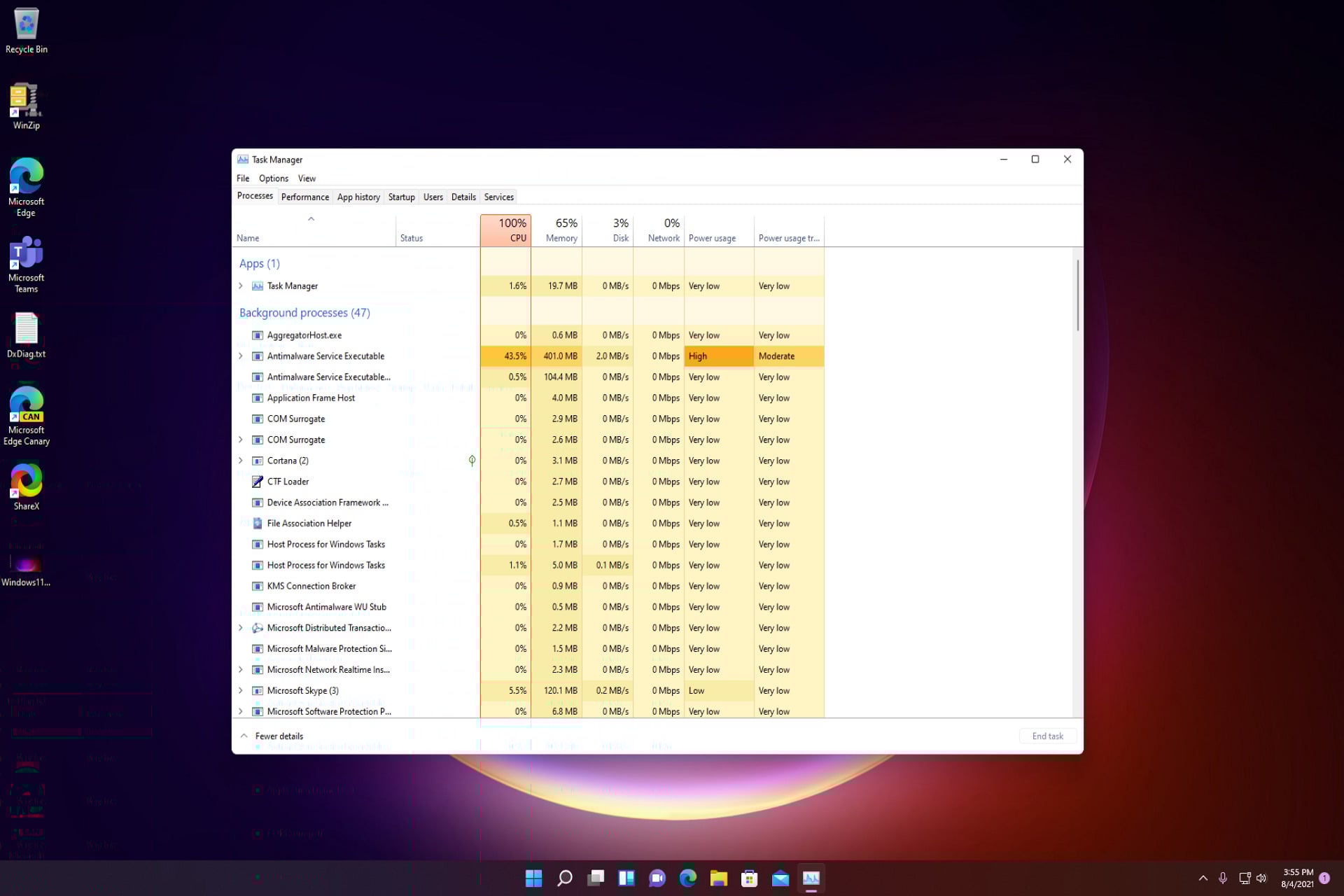The height and width of the screenshot is (896, 1344).
Task: Open Task Manager from the taskbar
Action: point(811,878)
